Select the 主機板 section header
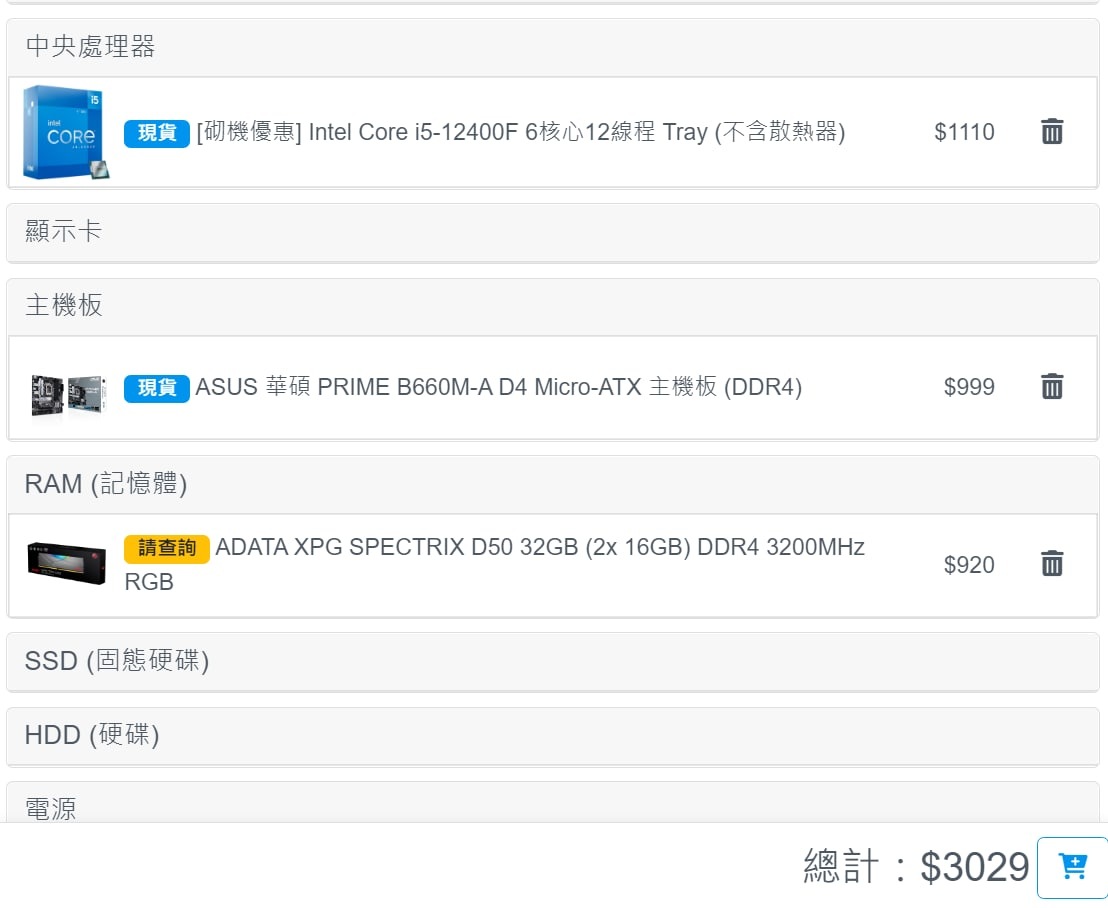The width and height of the screenshot is (1108, 908). [x=553, y=307]
